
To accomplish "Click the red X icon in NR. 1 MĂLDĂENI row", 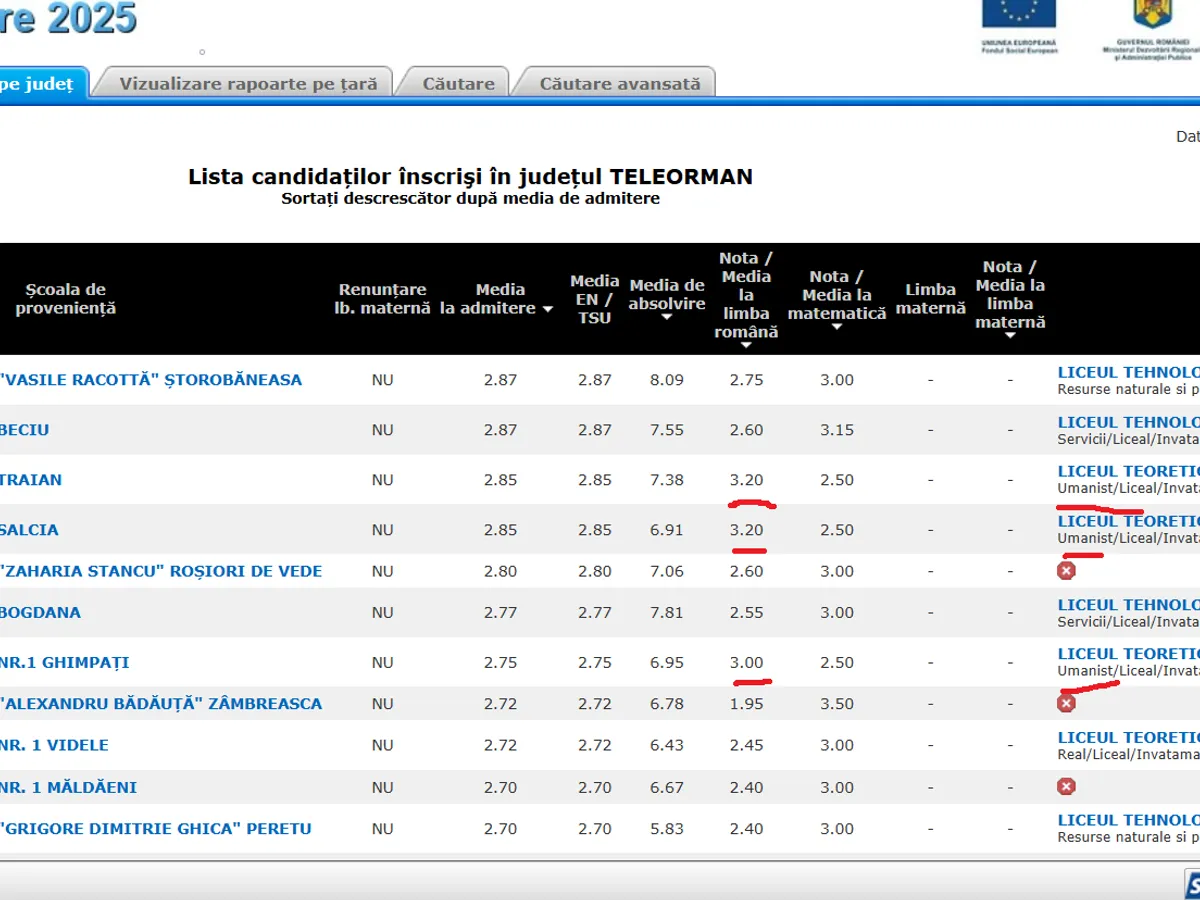I will click(x=1066, y=787).
